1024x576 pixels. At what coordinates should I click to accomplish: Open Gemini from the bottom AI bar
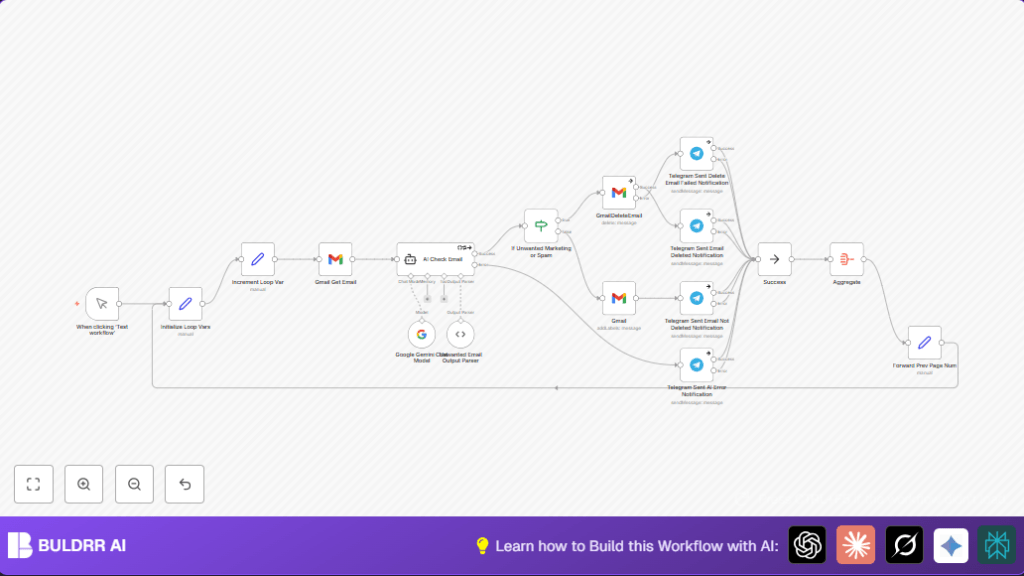coord(951,546)
